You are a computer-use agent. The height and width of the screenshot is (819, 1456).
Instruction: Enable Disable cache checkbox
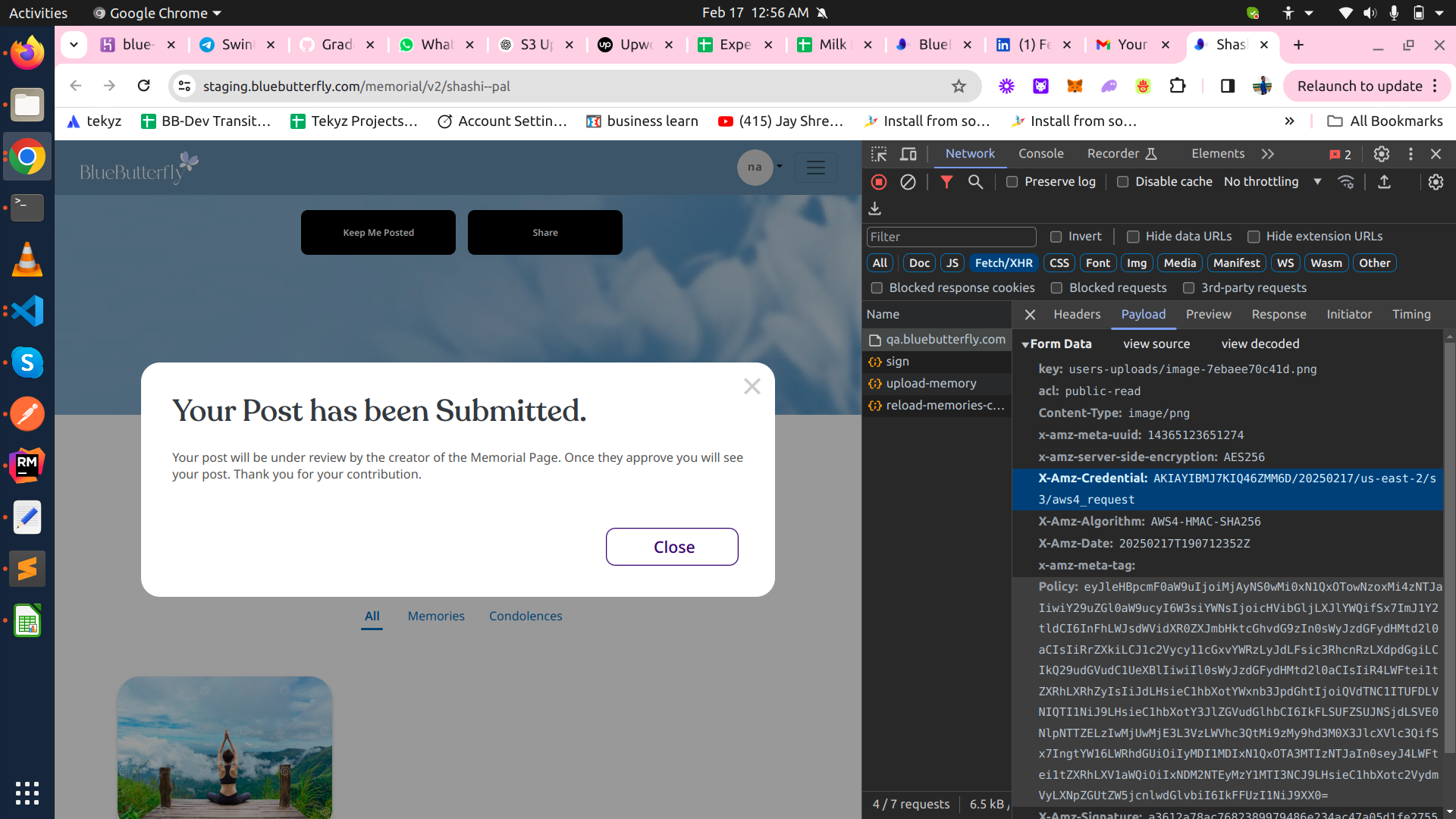point(1122,182)
